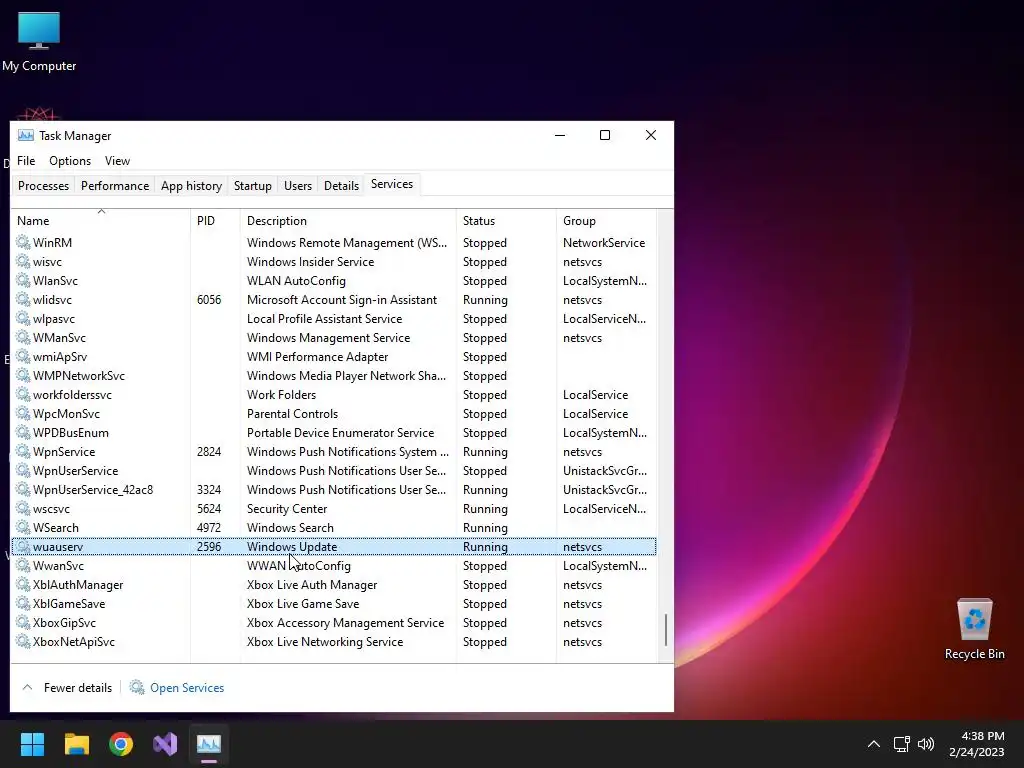1024x768 pixels.
Task: Open the network tray icon
Action: (x=902, y=744)
